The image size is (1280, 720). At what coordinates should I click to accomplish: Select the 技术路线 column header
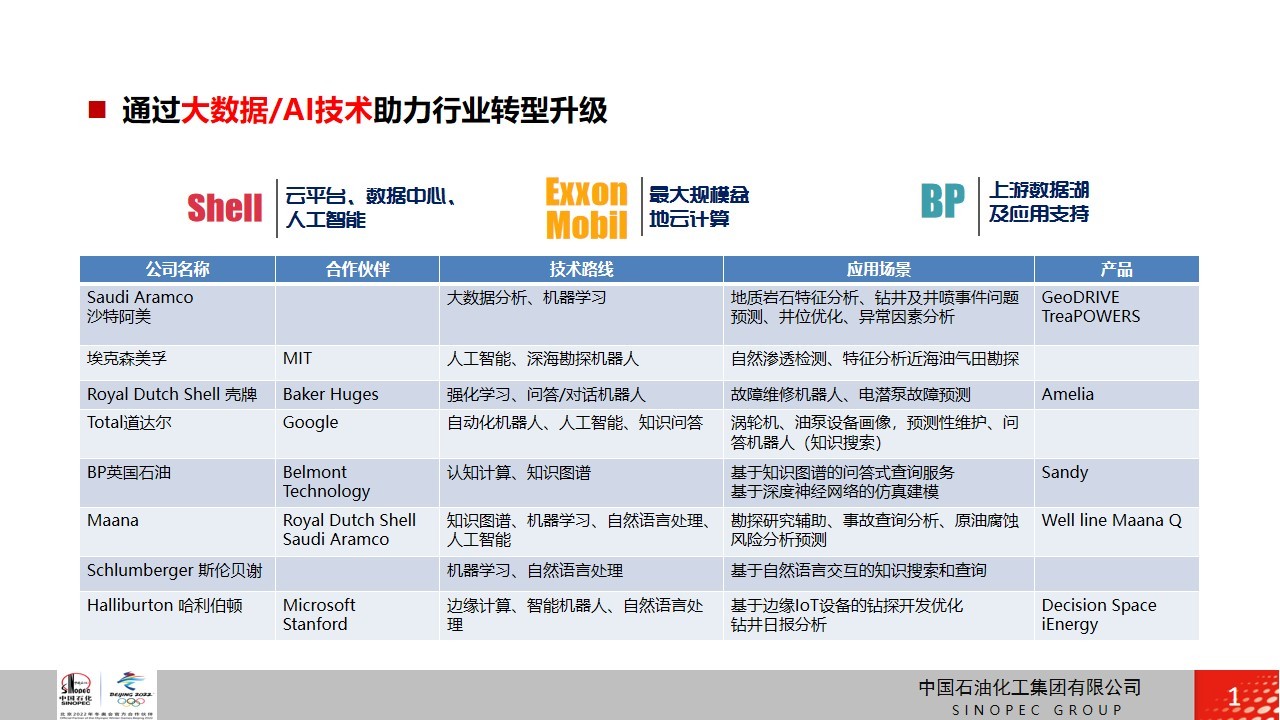(x=581, y=270)
